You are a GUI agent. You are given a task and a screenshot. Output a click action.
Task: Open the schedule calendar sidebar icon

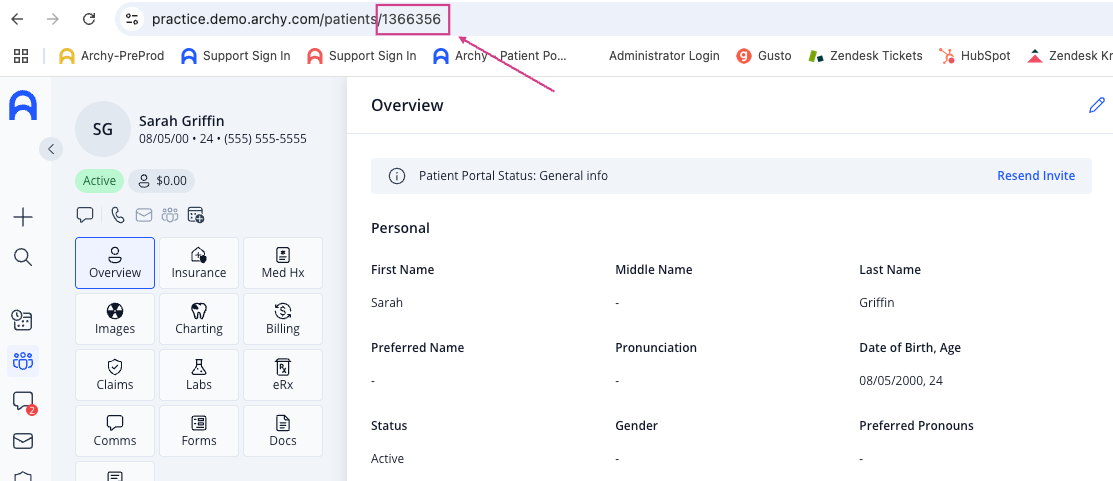coord(23,320)
